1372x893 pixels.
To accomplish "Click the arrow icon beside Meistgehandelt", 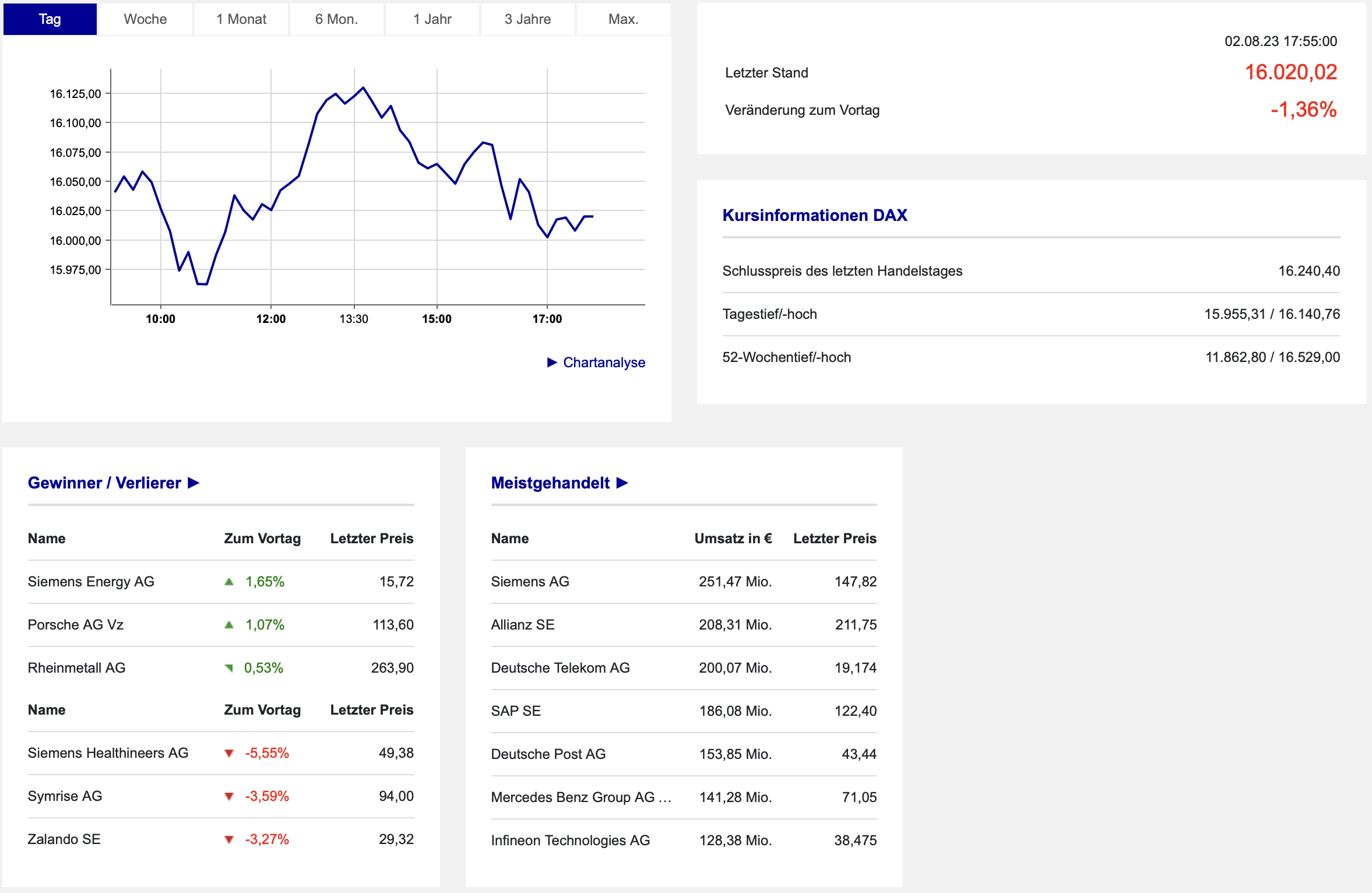I will pos(622,483).
